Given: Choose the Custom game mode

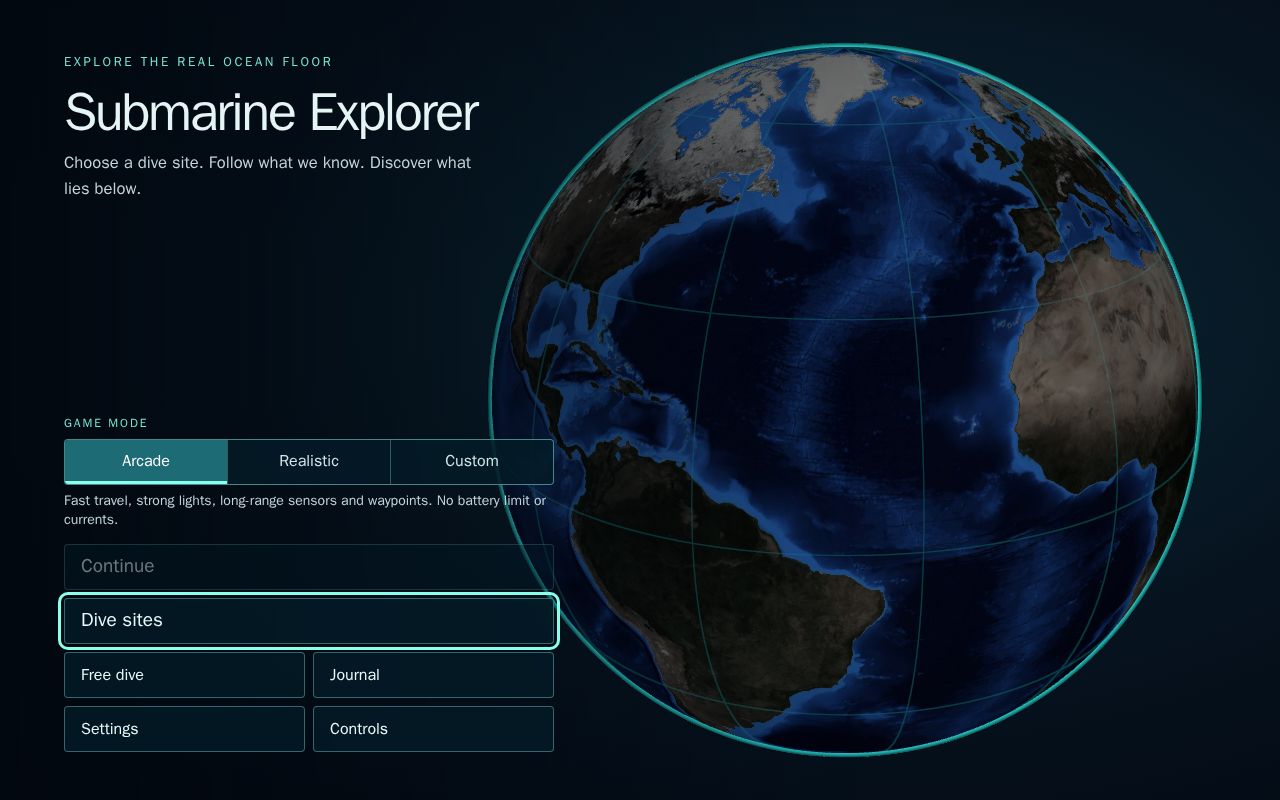Looking at the screenshot, I should pyautogui.click(x=472, y=461).
